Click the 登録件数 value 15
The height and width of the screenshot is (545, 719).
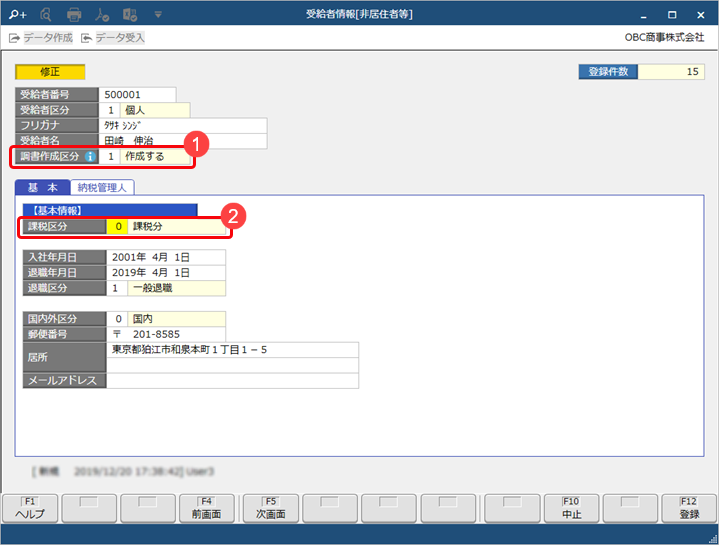click(x=671, y=72)
